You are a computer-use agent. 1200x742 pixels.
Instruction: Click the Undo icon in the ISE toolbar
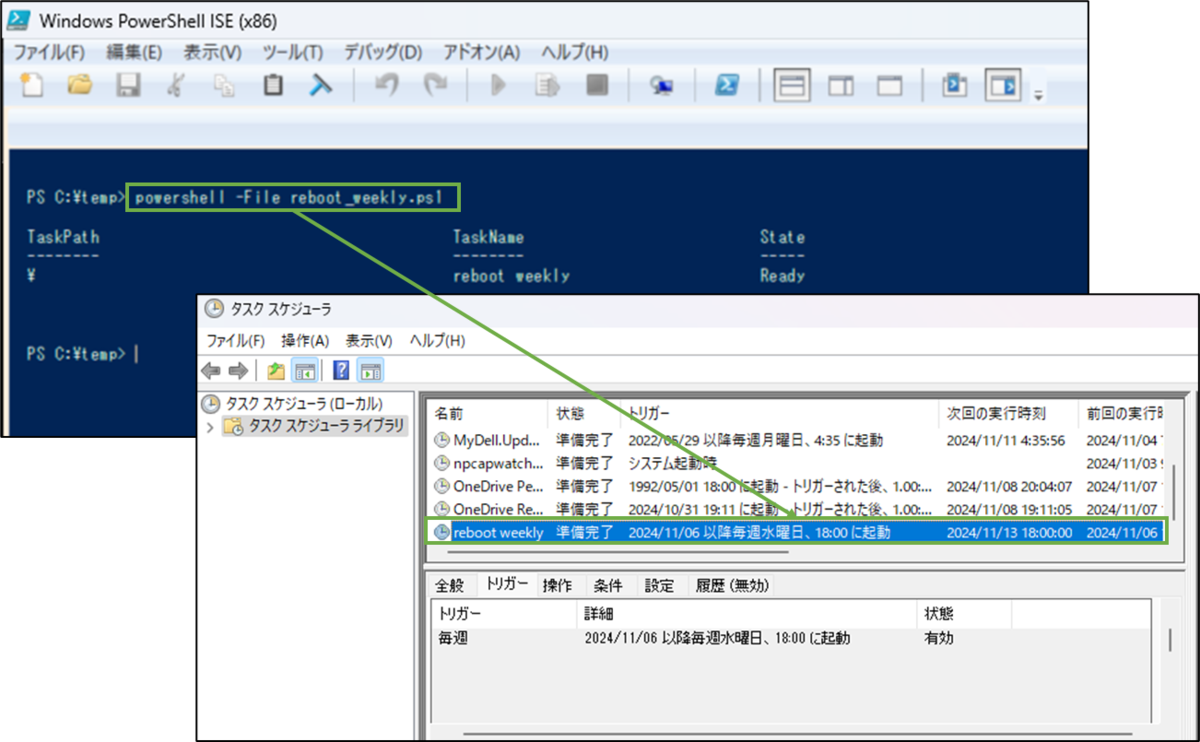[386, 85]
